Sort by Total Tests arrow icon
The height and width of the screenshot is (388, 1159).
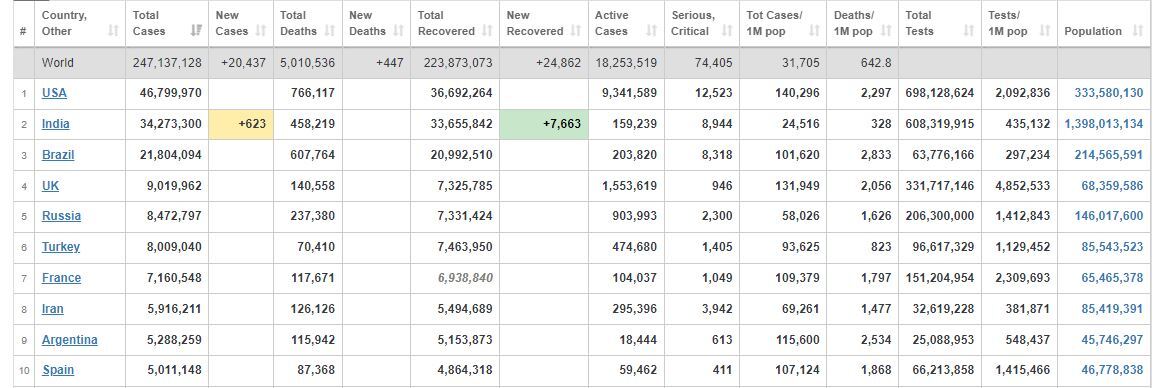click(x=969, y=31)
